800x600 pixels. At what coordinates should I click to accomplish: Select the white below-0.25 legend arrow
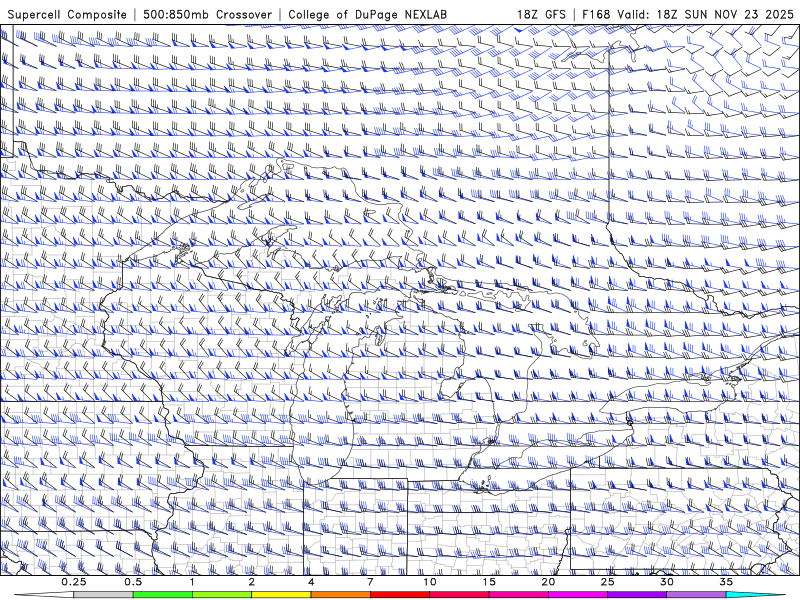click(44, 595)
